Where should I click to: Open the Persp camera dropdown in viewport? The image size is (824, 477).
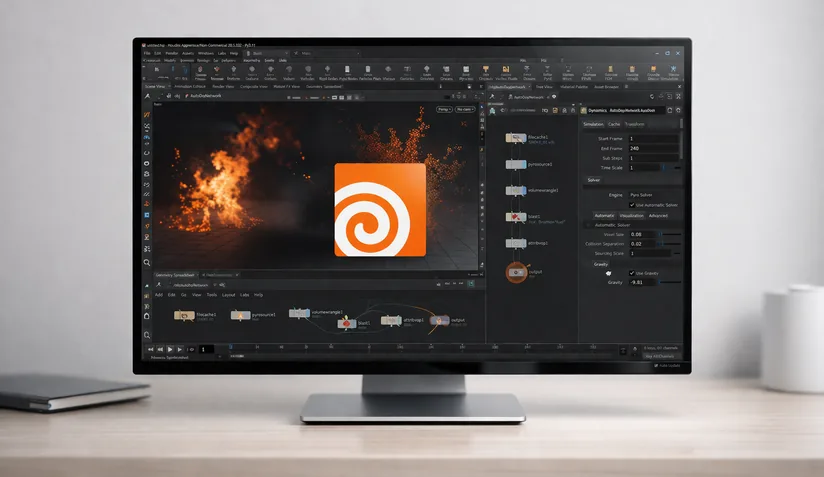[444, 108]
